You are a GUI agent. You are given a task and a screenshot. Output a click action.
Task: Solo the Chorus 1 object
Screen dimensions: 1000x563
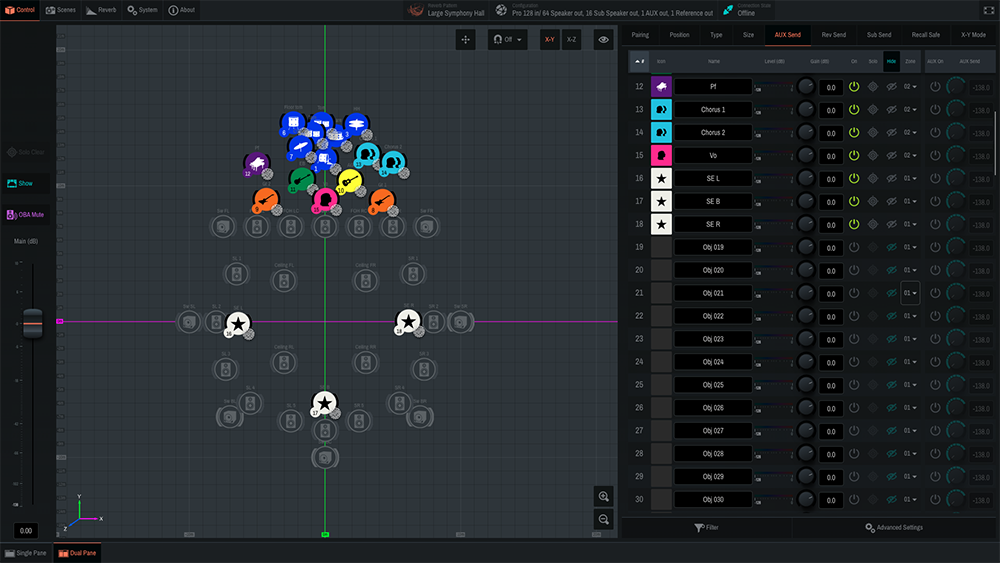(872, 110)
